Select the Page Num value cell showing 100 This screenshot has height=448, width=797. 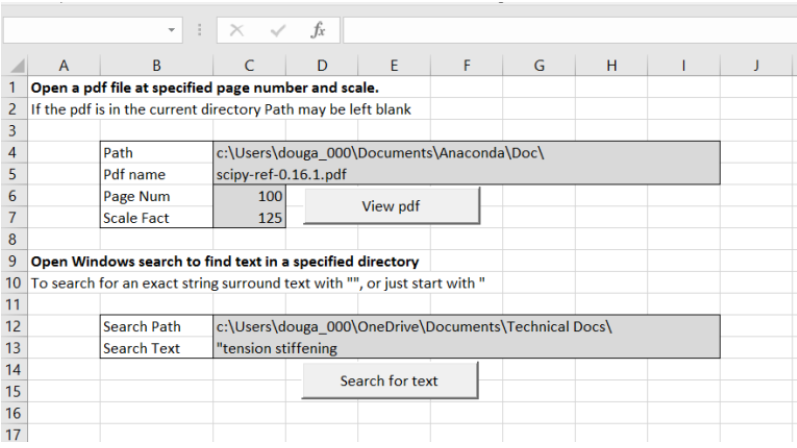[x=249, y=196]
